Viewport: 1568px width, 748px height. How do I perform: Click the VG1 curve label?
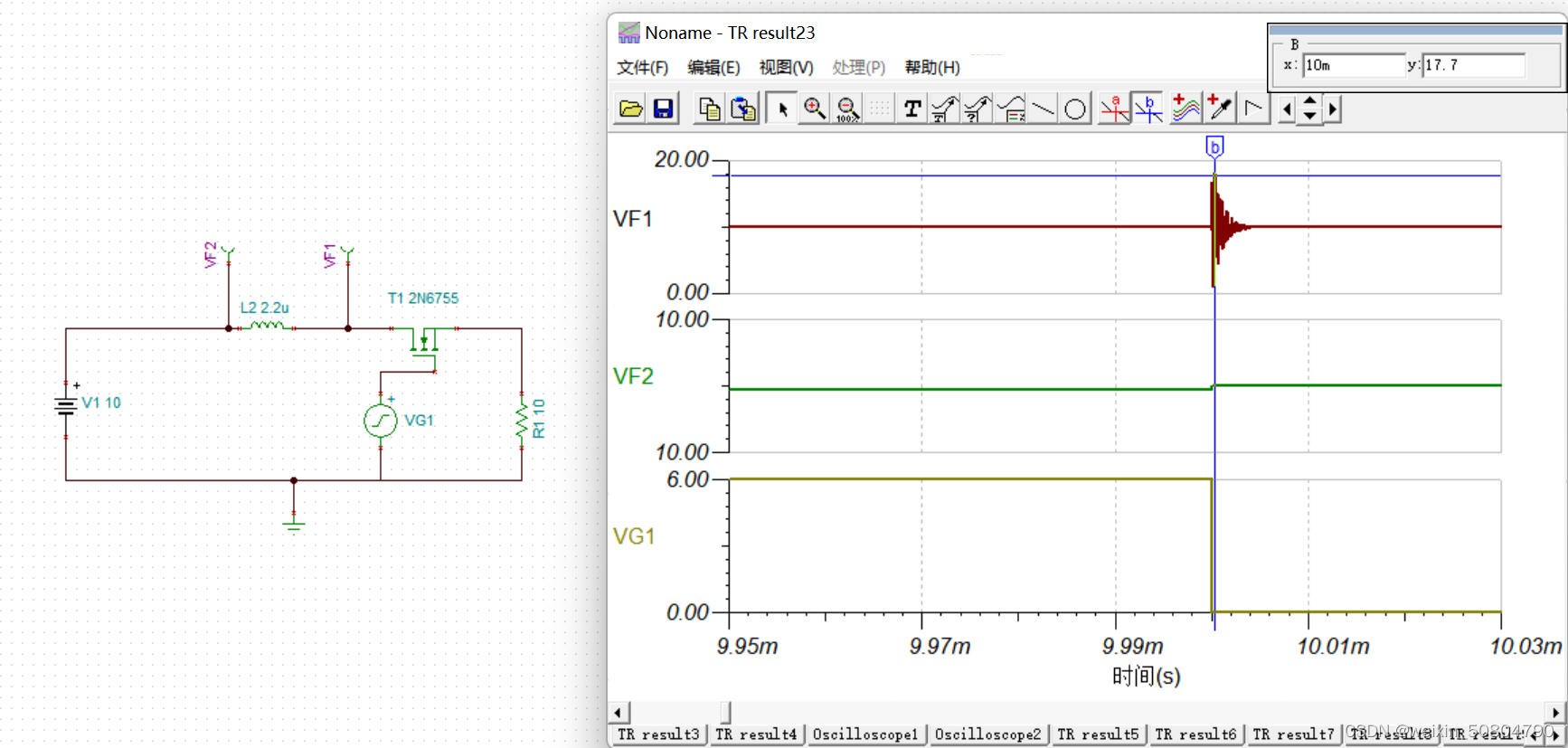click(x=634, y=536)
